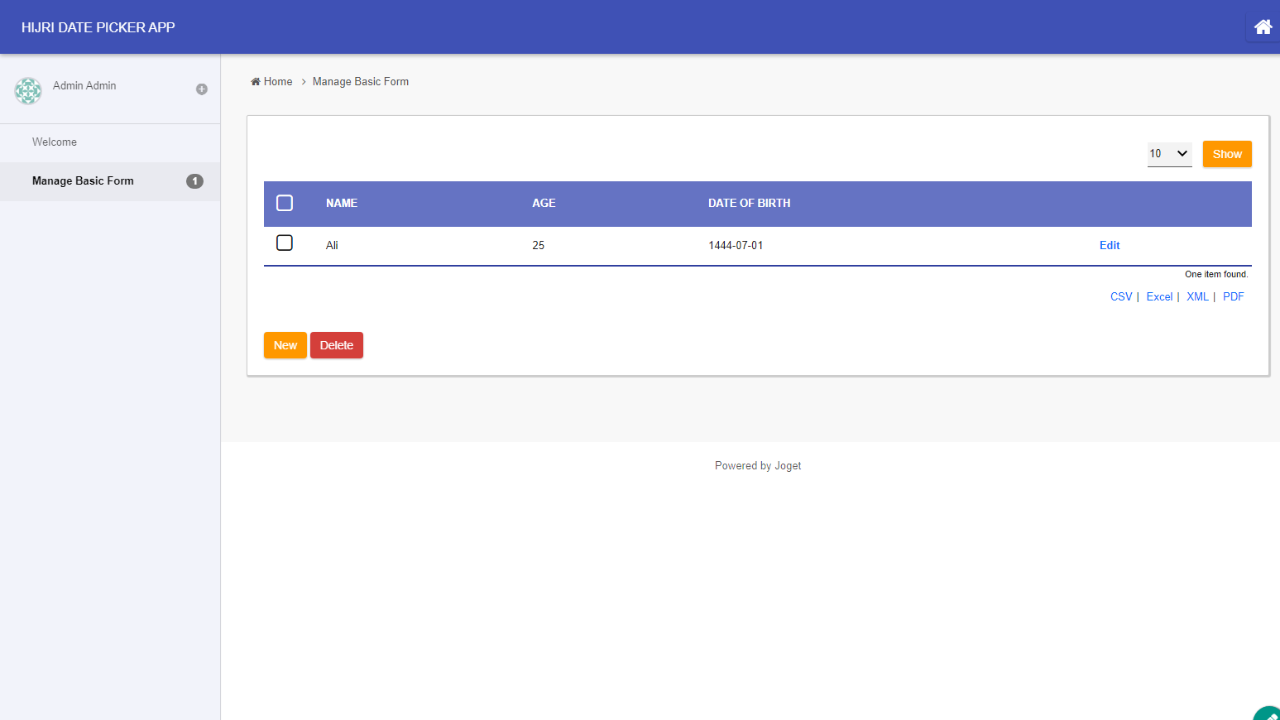1280x720 pixels.
Task: Open the Welcome menu item
Action: coord(54,142)
